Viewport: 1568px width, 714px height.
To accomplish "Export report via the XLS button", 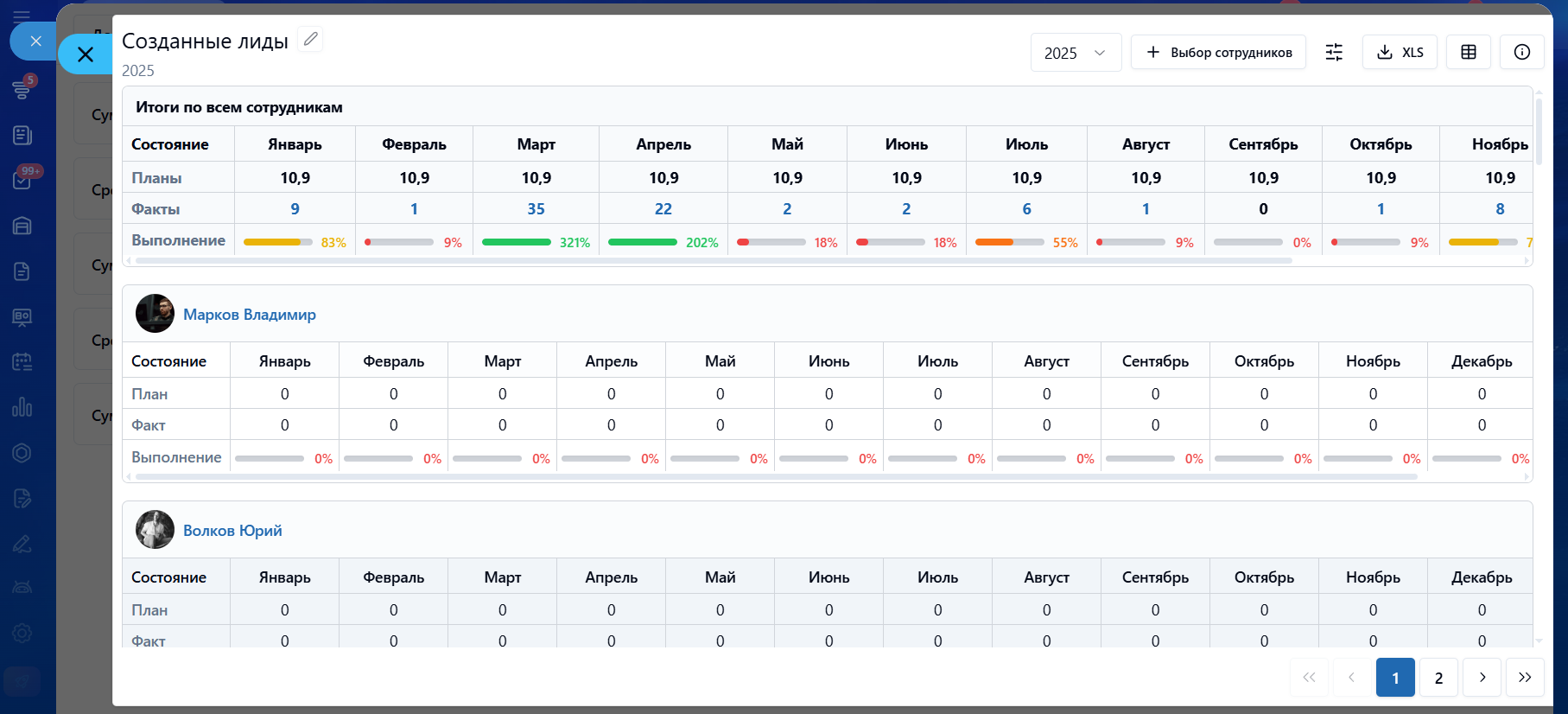I will pos(1400,53).
